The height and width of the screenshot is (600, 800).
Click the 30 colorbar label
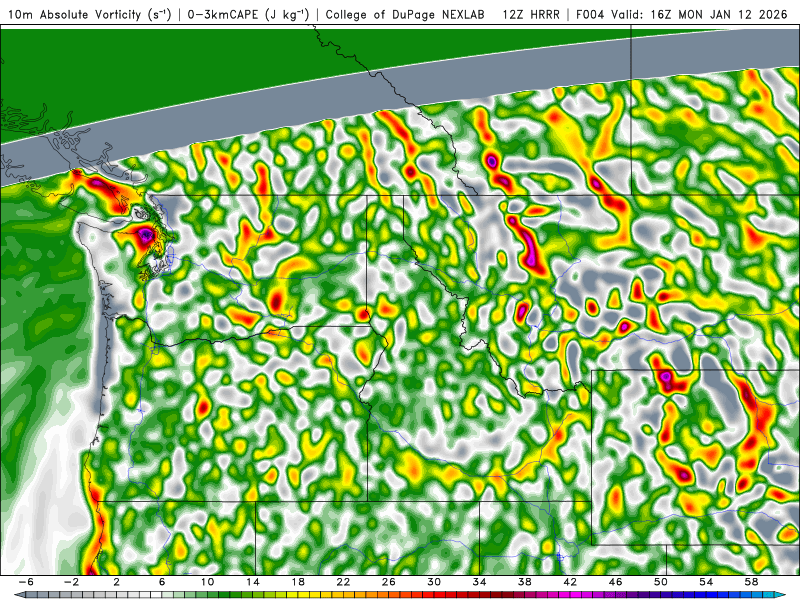click(434, 582)
